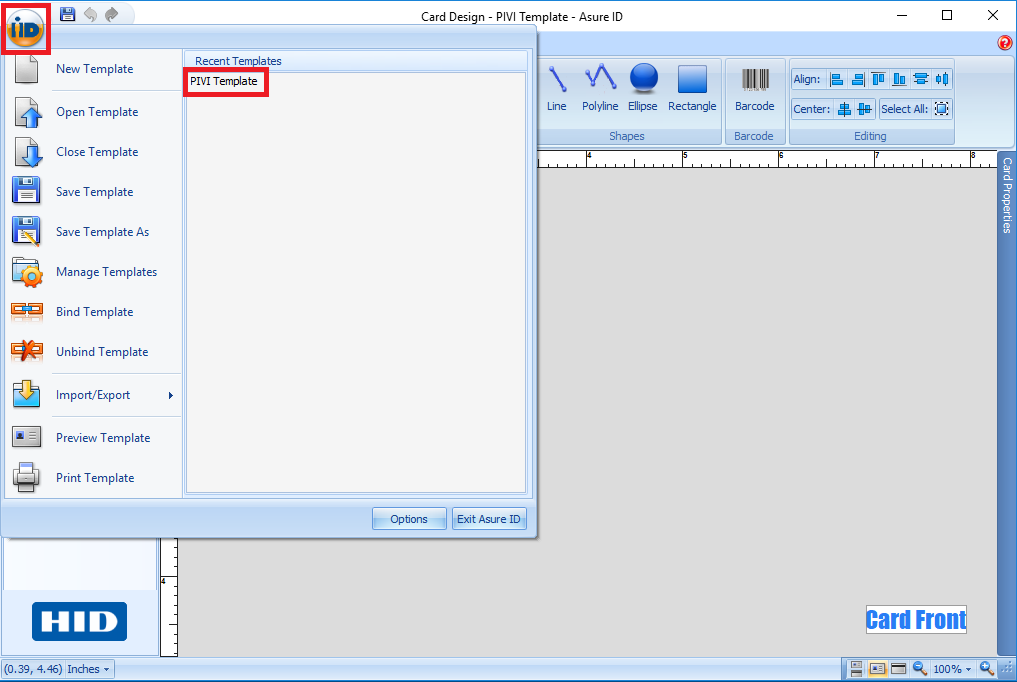Click the horizontal ruler above the canvas
This screenshot has height=682, width=1017.
(x=767, y=159)
